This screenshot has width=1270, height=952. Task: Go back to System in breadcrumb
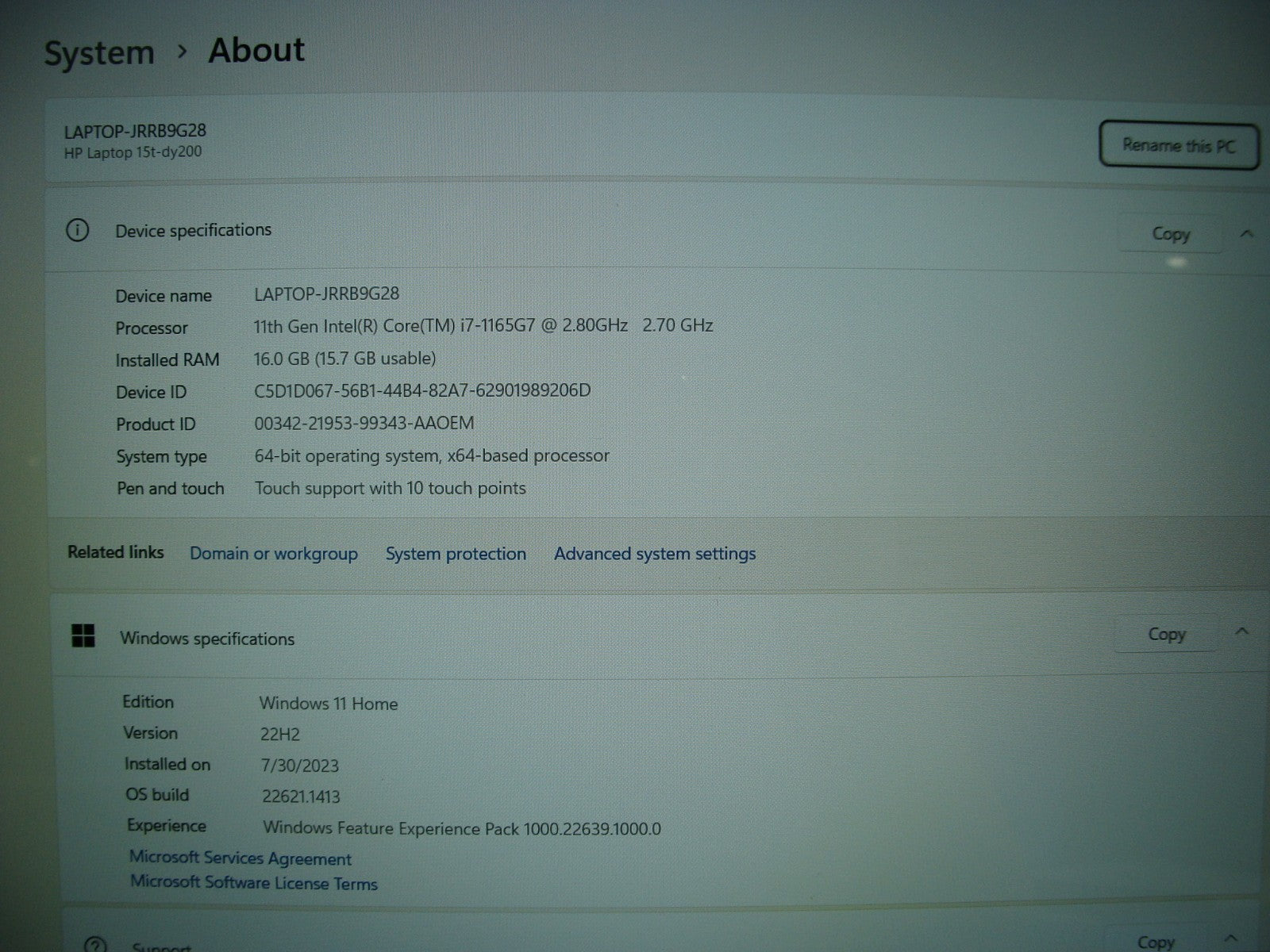(98, 53)
